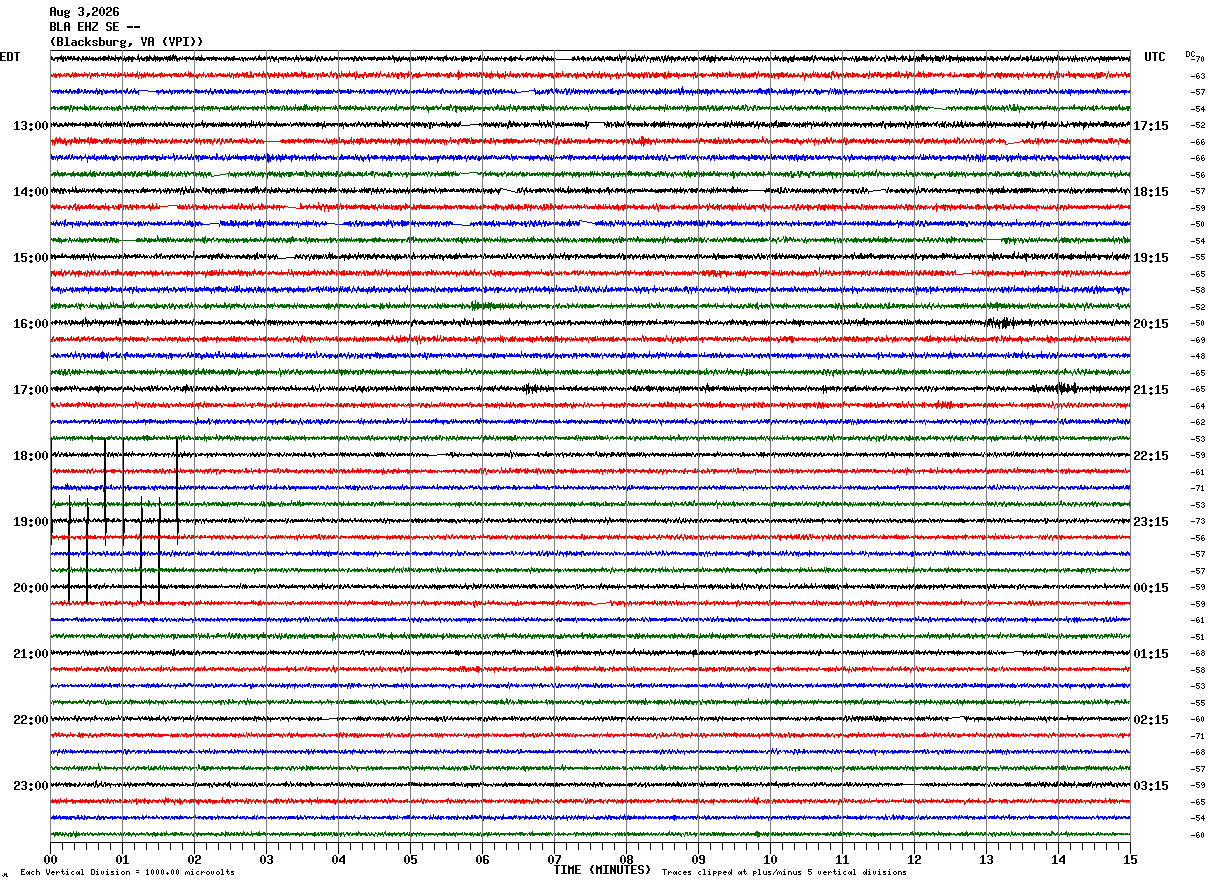This screenshot has width=1210, height=886.
Task: Click the DC offset value -48
Action: coord(1198,356)
